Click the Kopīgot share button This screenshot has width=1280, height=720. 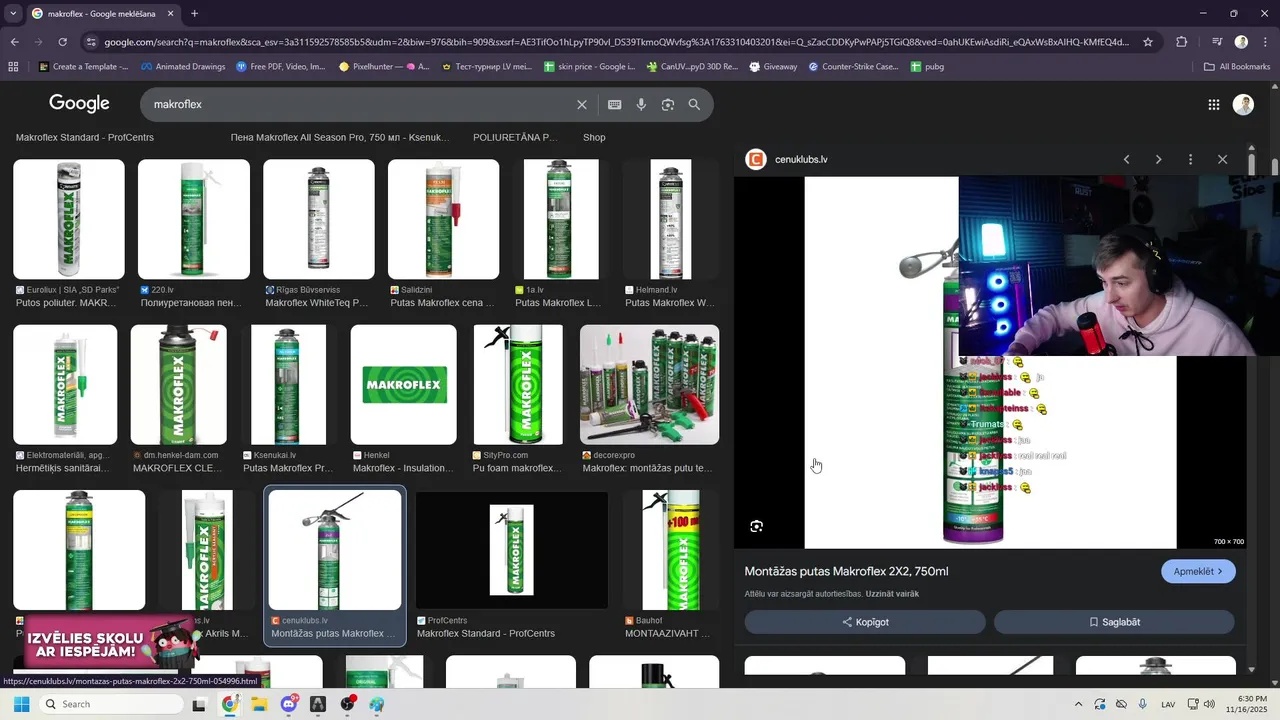[865, 622]
